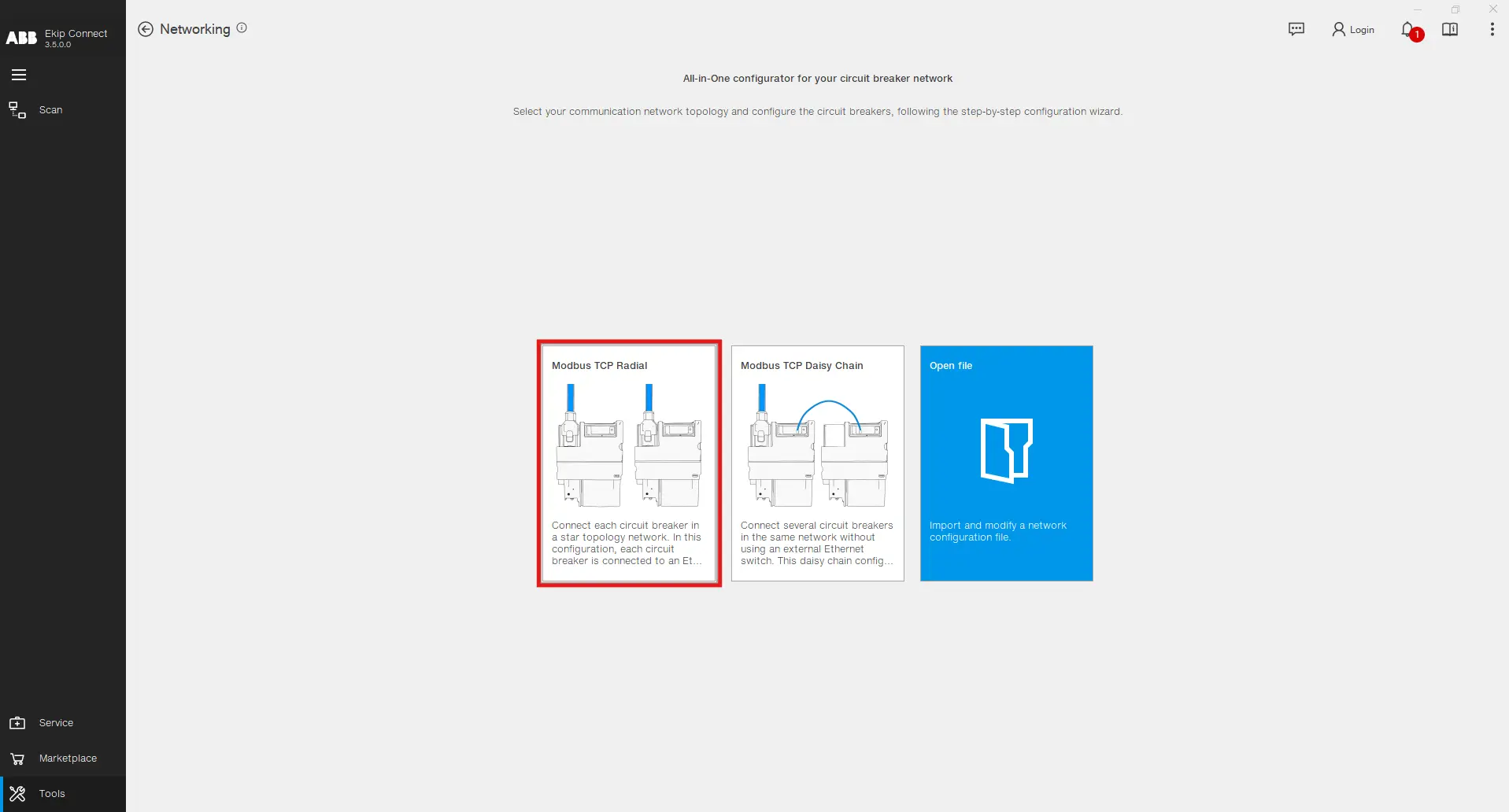Select the Modbus TCP Daisy Chain card

(x=817, y=463)
